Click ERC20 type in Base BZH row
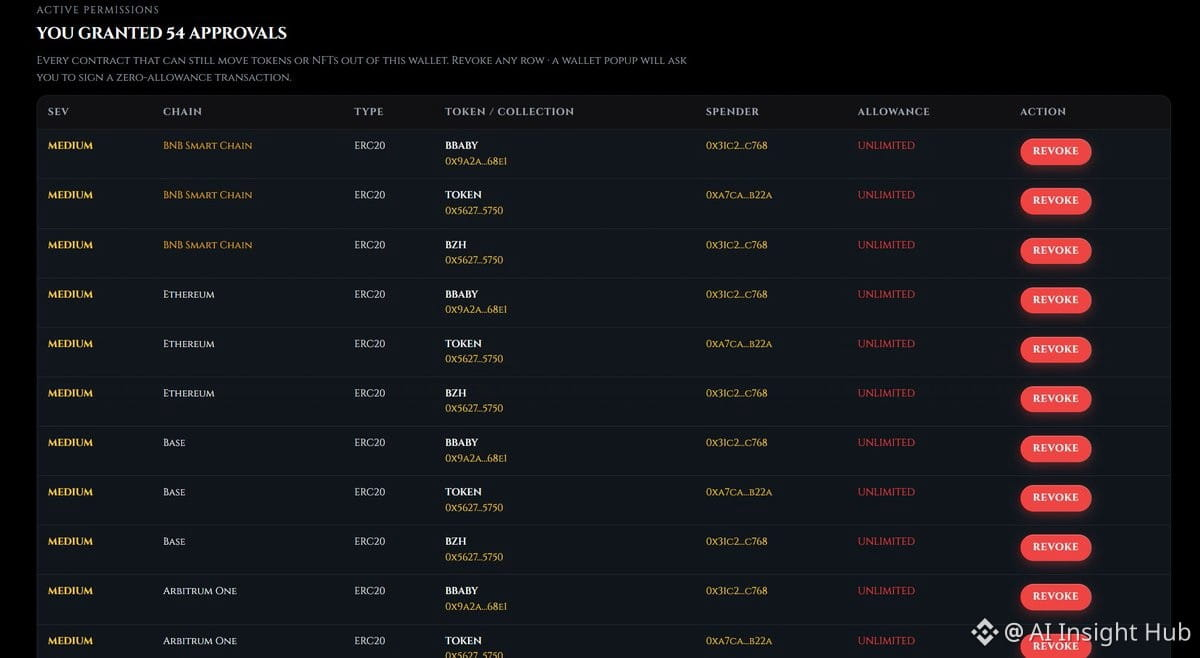This screenshot has height=658, width=1200. pyautogui.click(x=369, y=542)
